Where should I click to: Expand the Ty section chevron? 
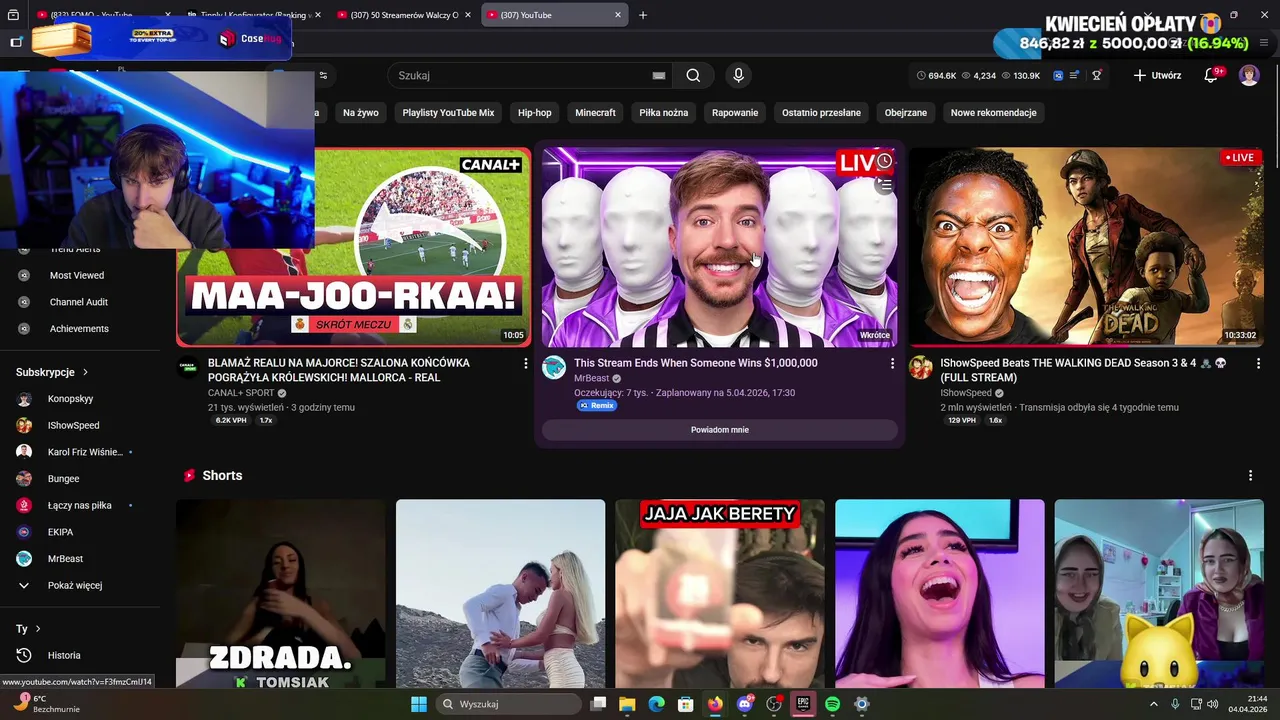tap(38, 629)
